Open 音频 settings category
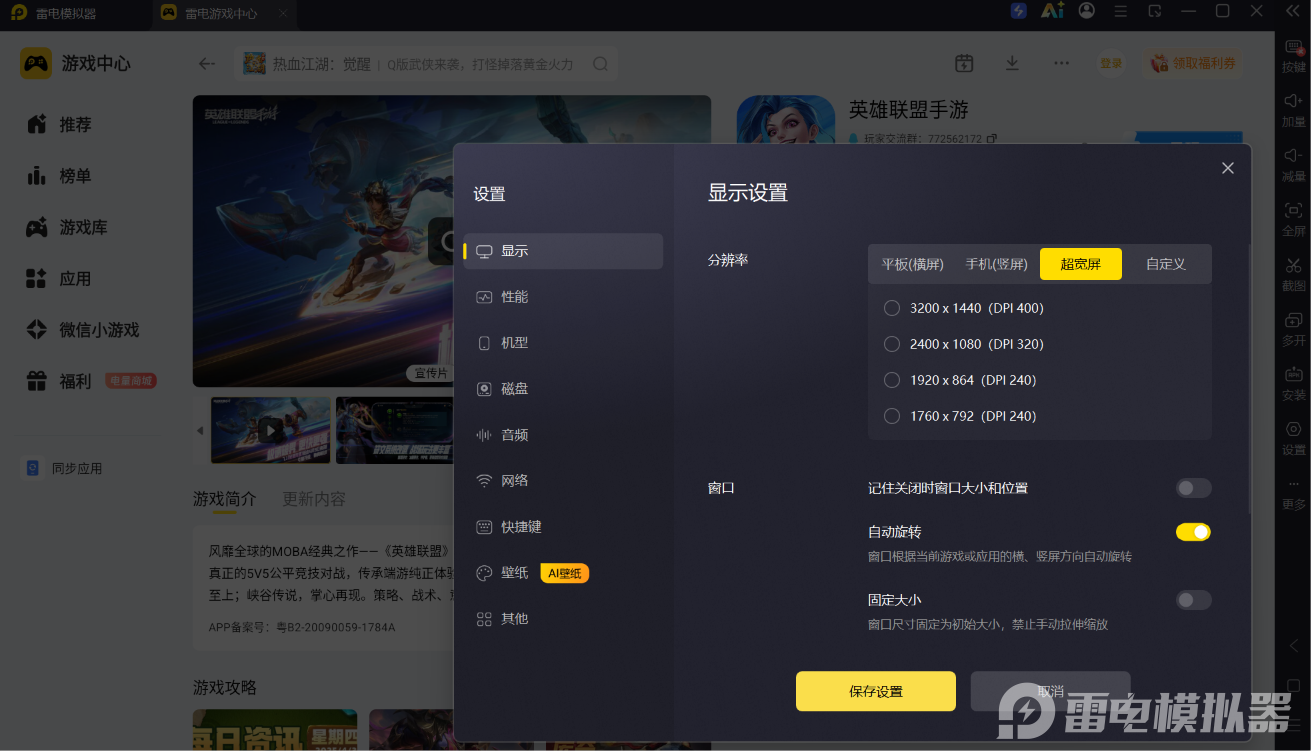1311x751 pixels. click(x=563, y=435)
